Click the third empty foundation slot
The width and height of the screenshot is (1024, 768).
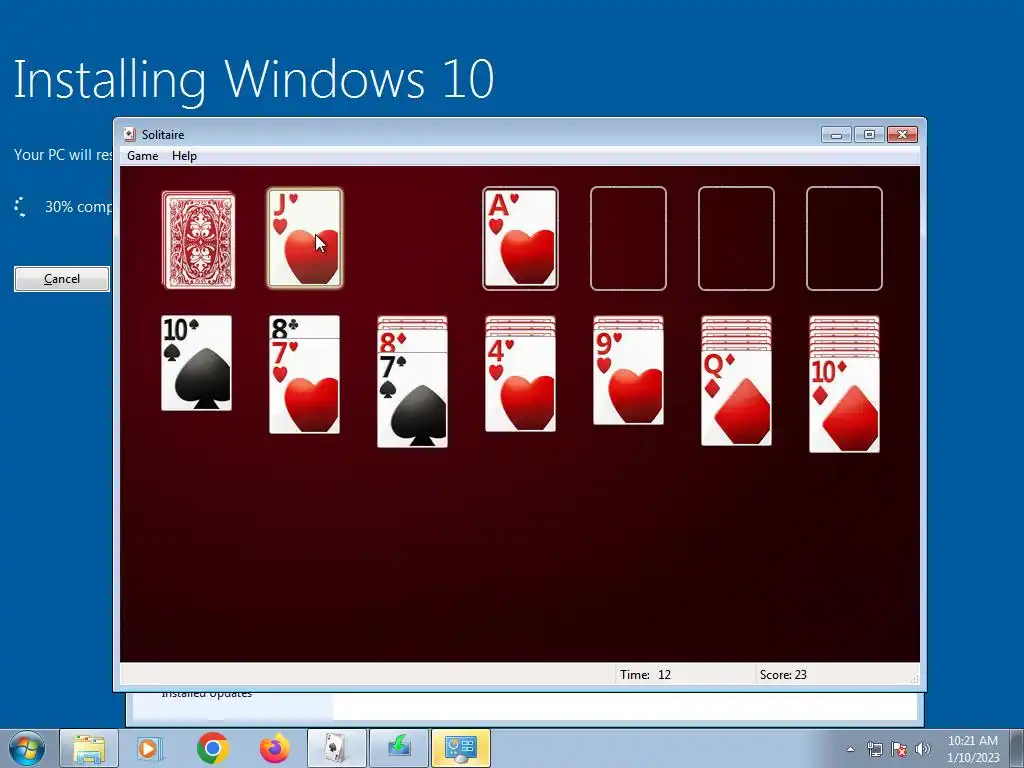click(736, 238)
